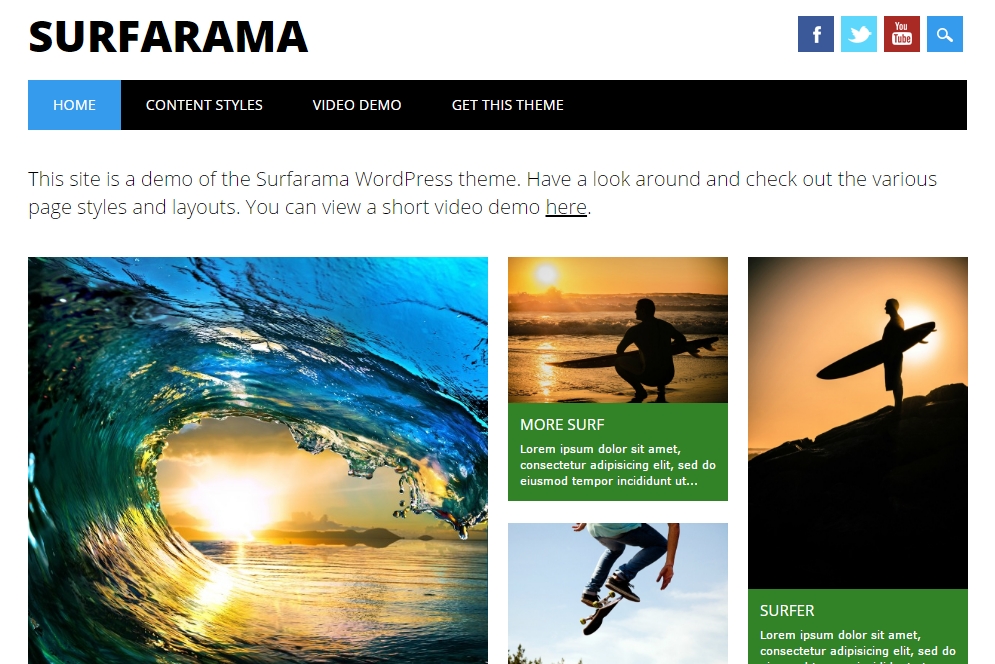Open the YouTube icon link
995x664 pixels.
click(x=902, y=34)
